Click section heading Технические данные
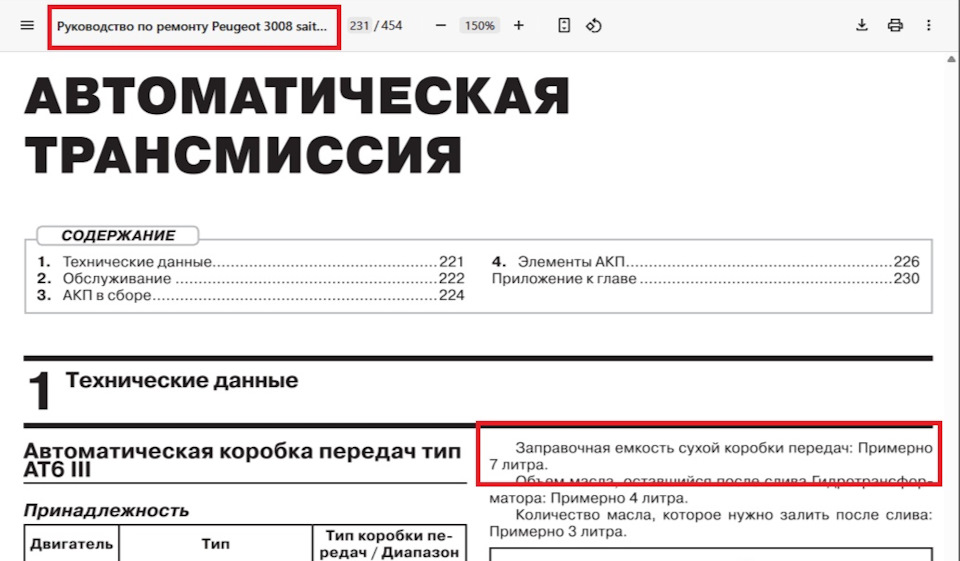This screenshot has width=960, height=561. [182, 380]
